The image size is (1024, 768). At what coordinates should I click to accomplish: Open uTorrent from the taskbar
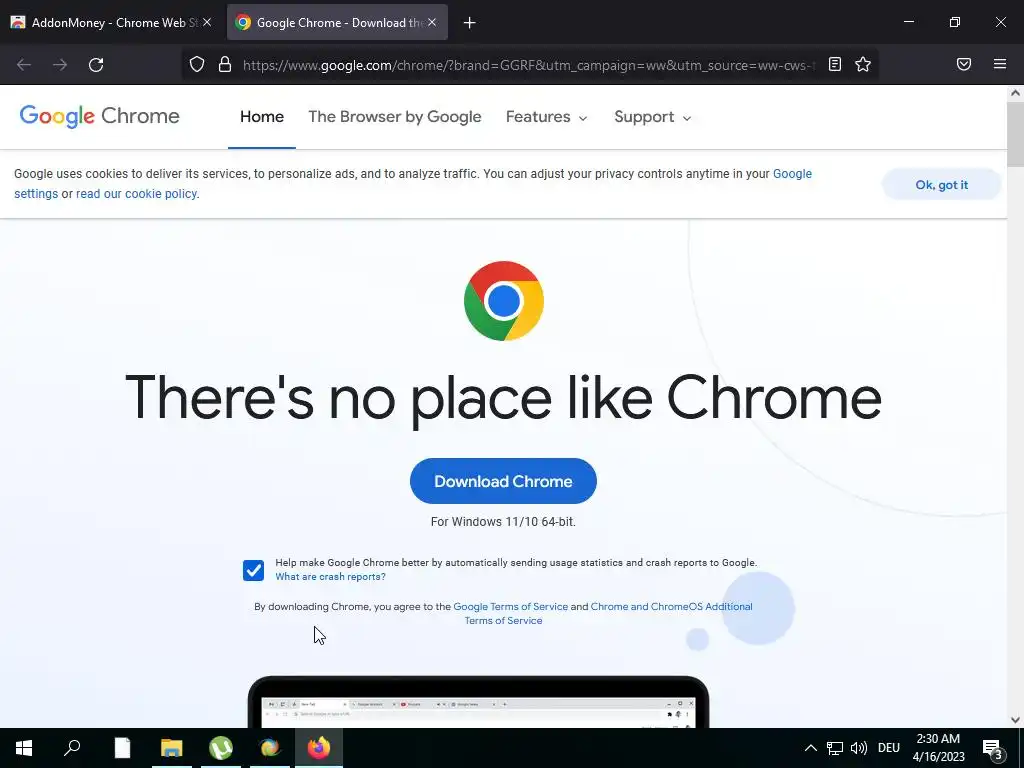coord(221,748)
